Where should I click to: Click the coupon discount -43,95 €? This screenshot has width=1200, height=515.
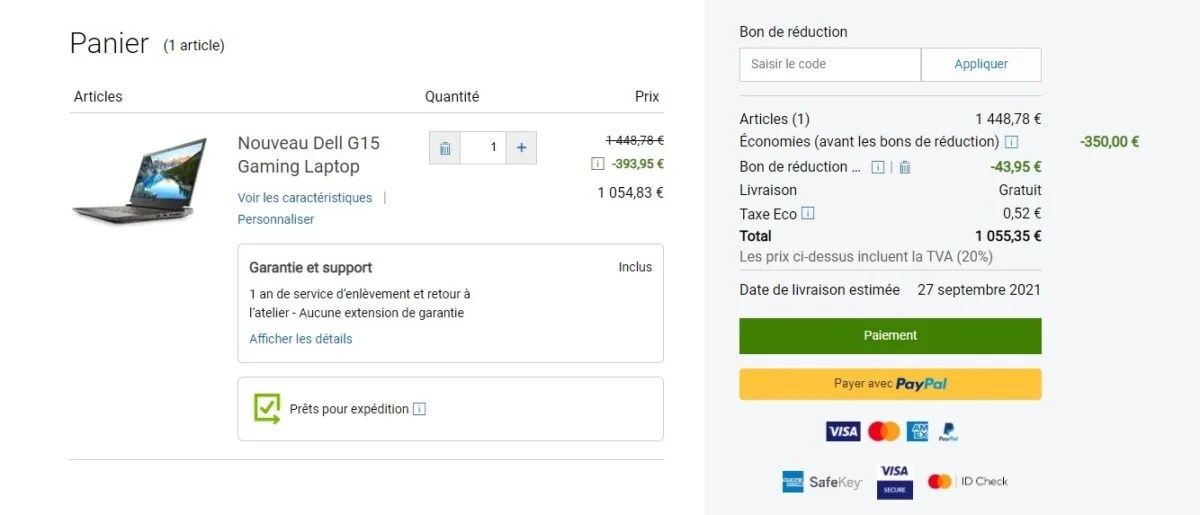point(1016,167)
